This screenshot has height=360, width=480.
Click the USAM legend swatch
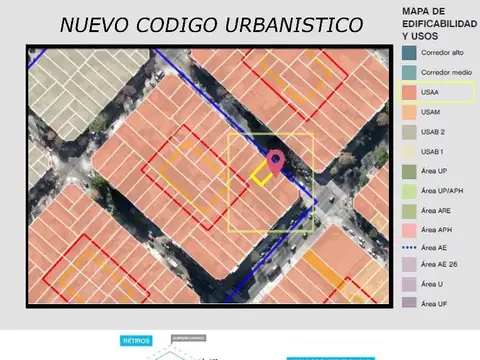[x=409, y=112]
